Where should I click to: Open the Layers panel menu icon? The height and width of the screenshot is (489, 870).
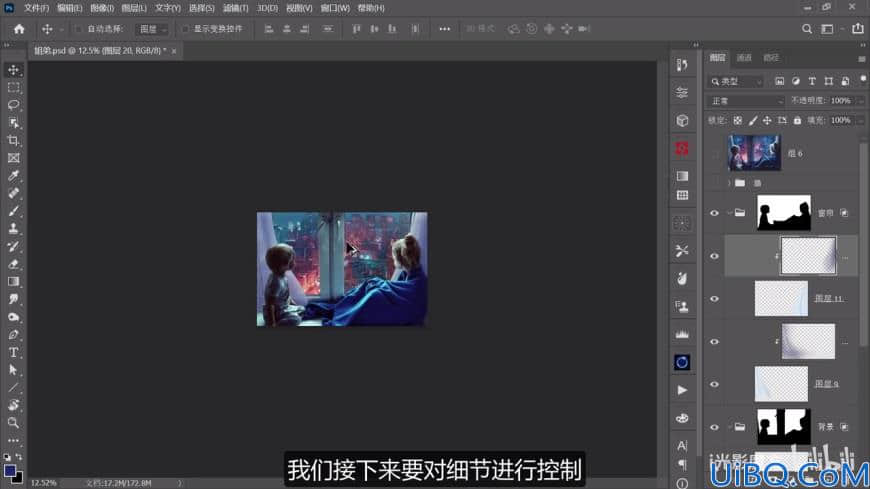coord(861,58)
